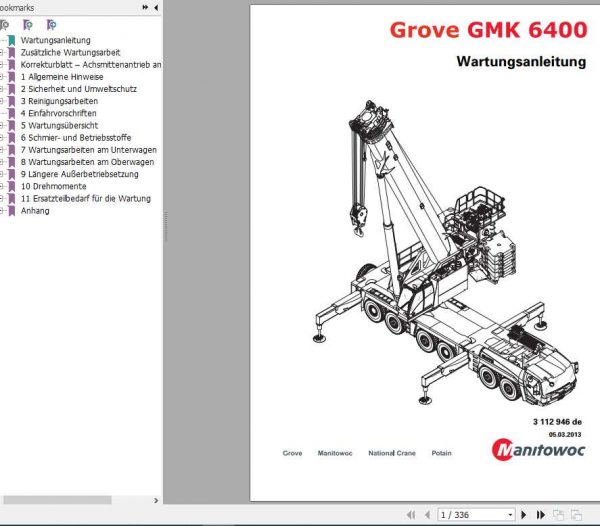
Task: Click the 'National Crane' text on the page
Action: coord(392,453)
